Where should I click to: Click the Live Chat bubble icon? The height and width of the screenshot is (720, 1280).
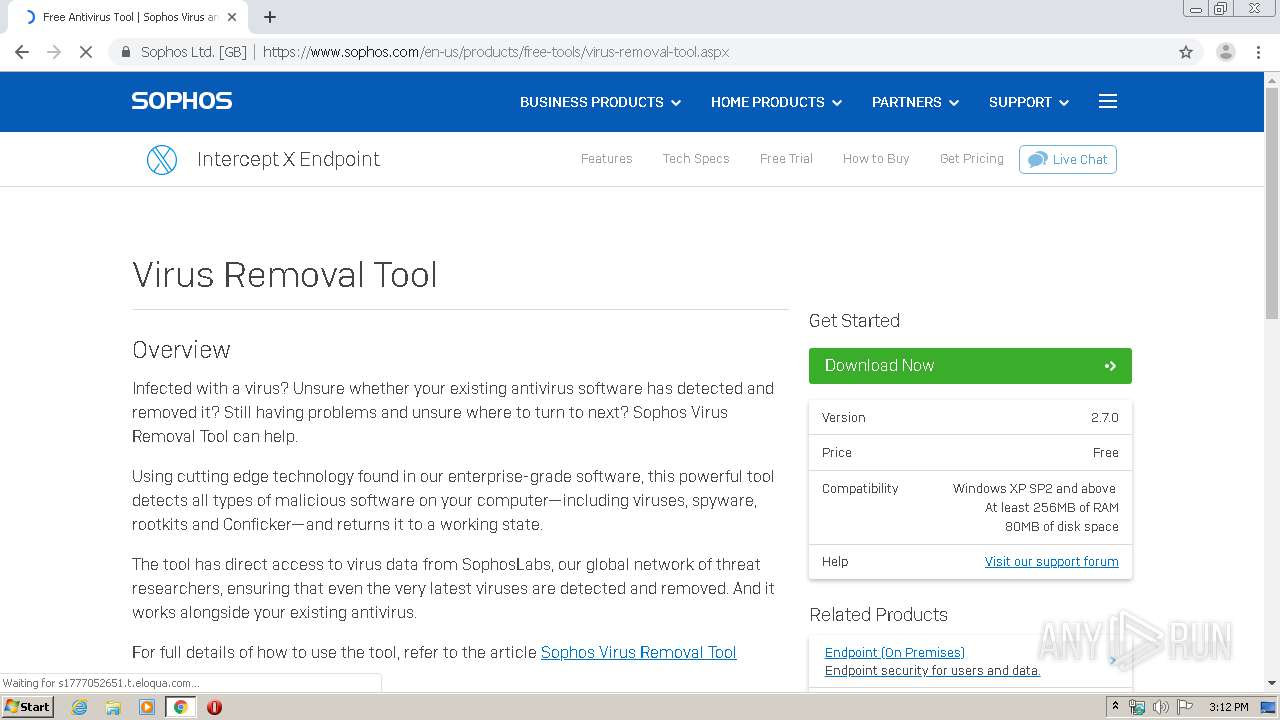pyautogui.click(x=1038, y=159)
